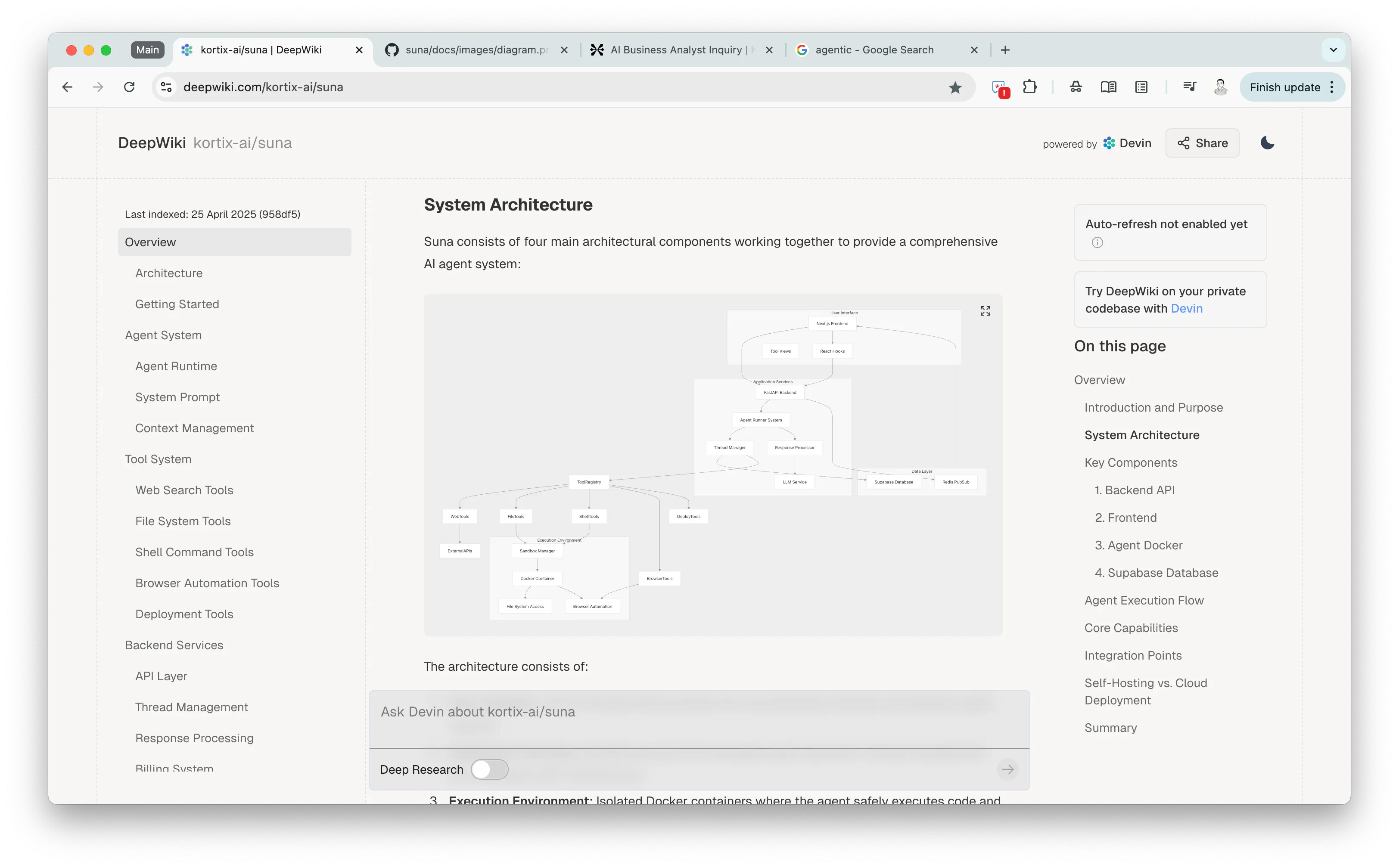Screen dimensions: 1399x868
Task: Expand the tab search dropdown chevron
Action: coord(1333,50)
